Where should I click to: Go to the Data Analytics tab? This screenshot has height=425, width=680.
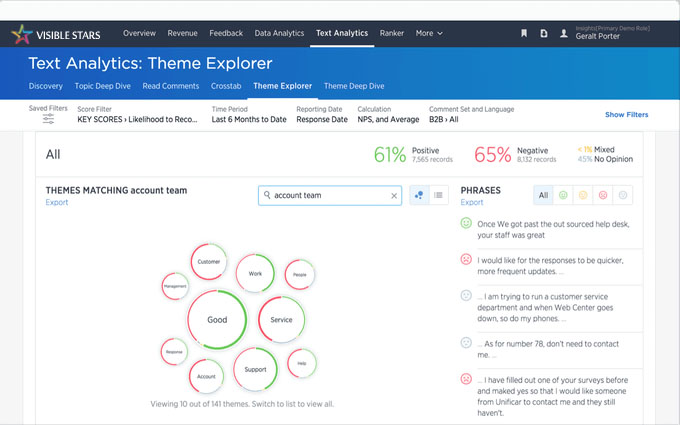click(x=279, y=33)
